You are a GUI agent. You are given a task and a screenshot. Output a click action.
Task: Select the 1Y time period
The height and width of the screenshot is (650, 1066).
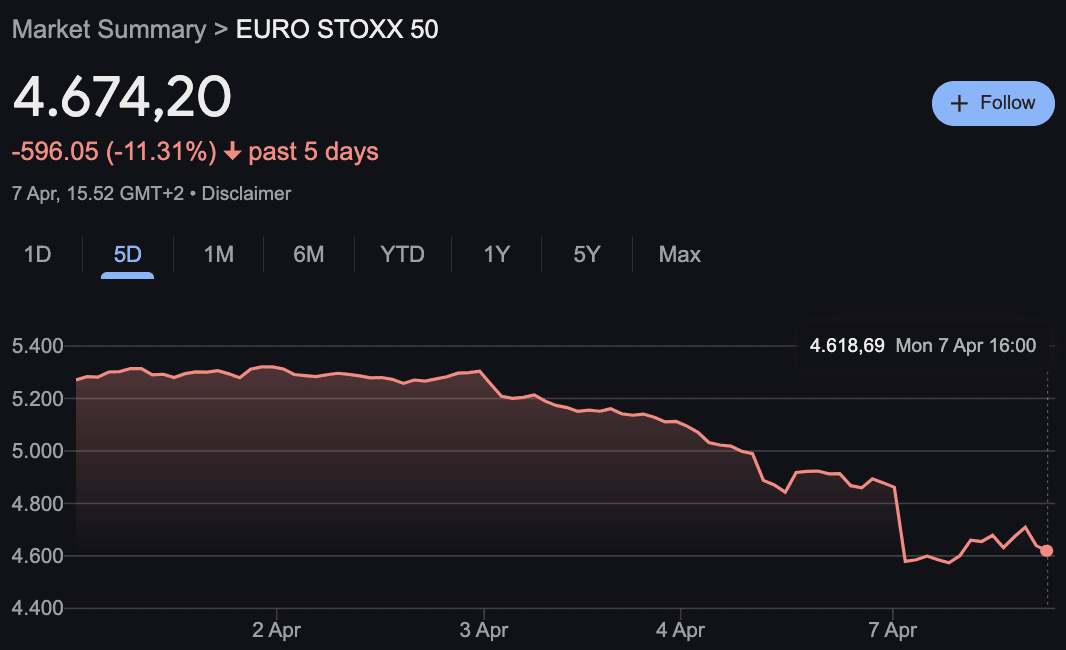(495, 255)
